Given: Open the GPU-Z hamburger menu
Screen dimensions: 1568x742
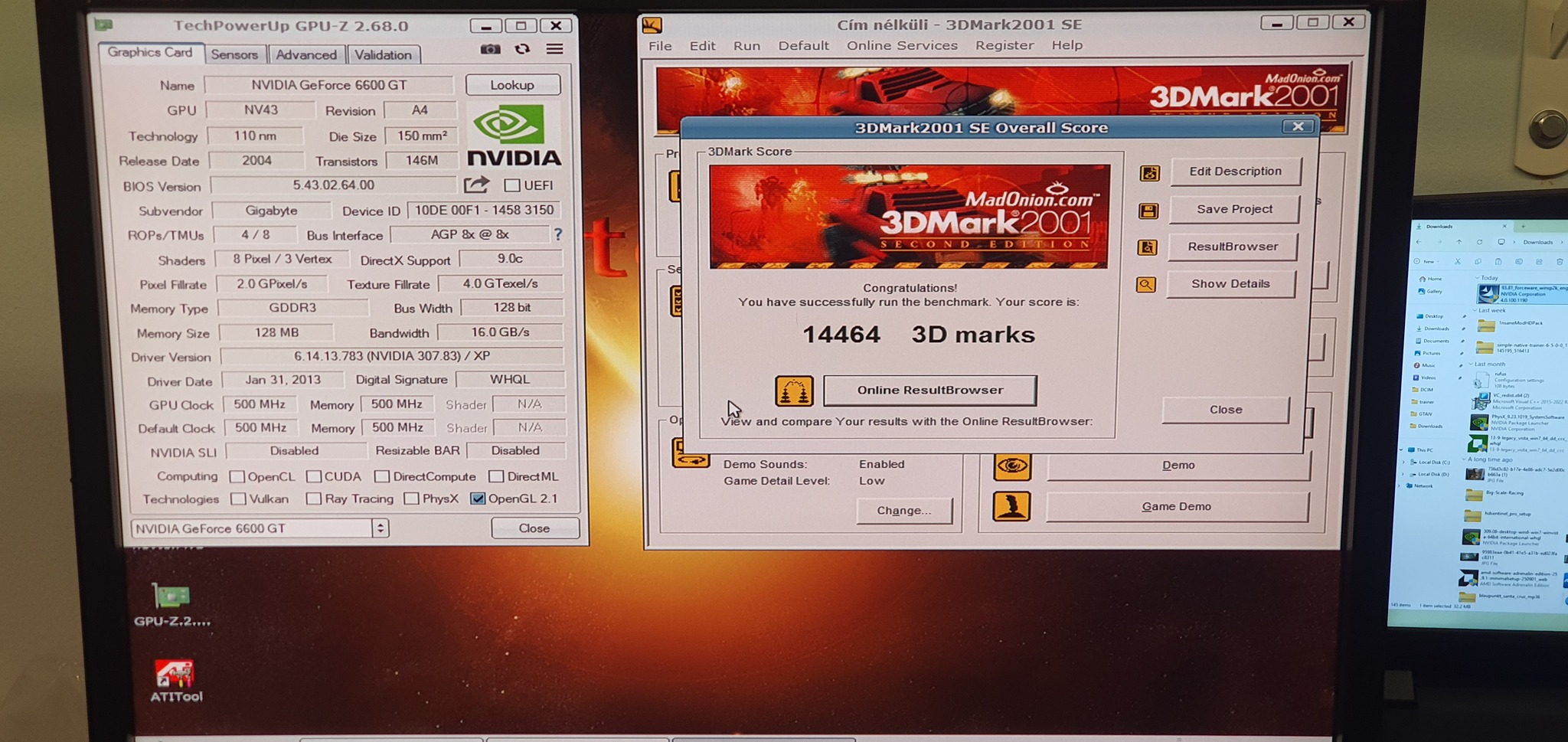Looking at the screenshot, I should pos(555,50).
